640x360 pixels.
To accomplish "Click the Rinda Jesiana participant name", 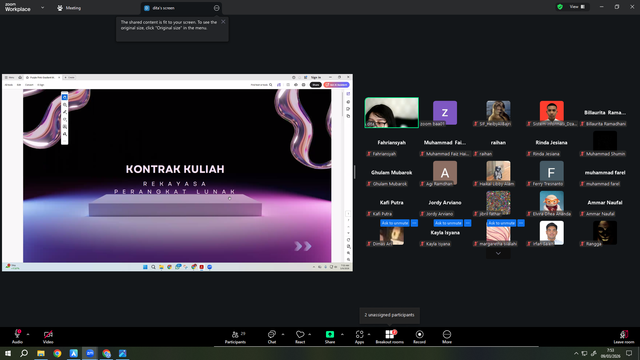I will pyautogui.click(x=551, y=142).
